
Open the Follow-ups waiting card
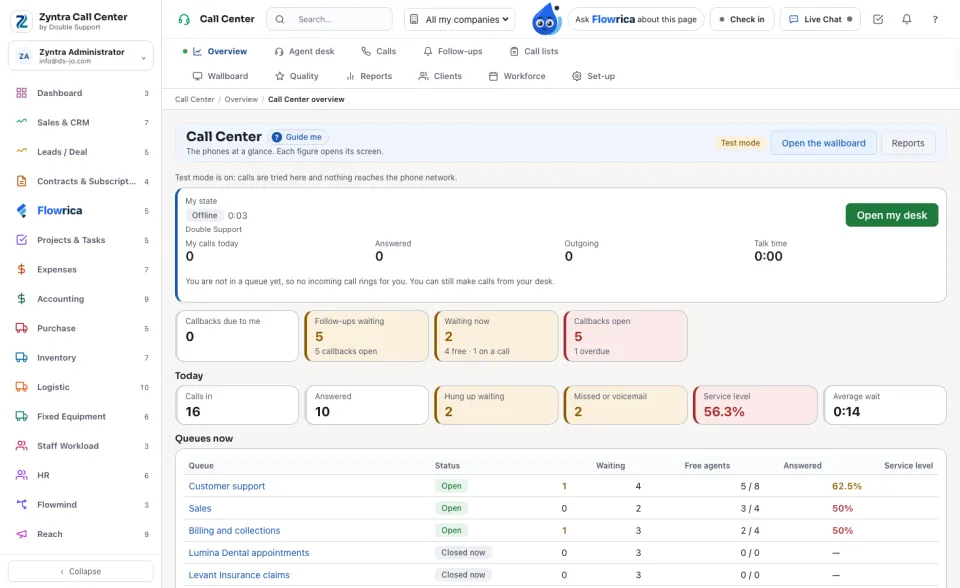pos(367,336)
